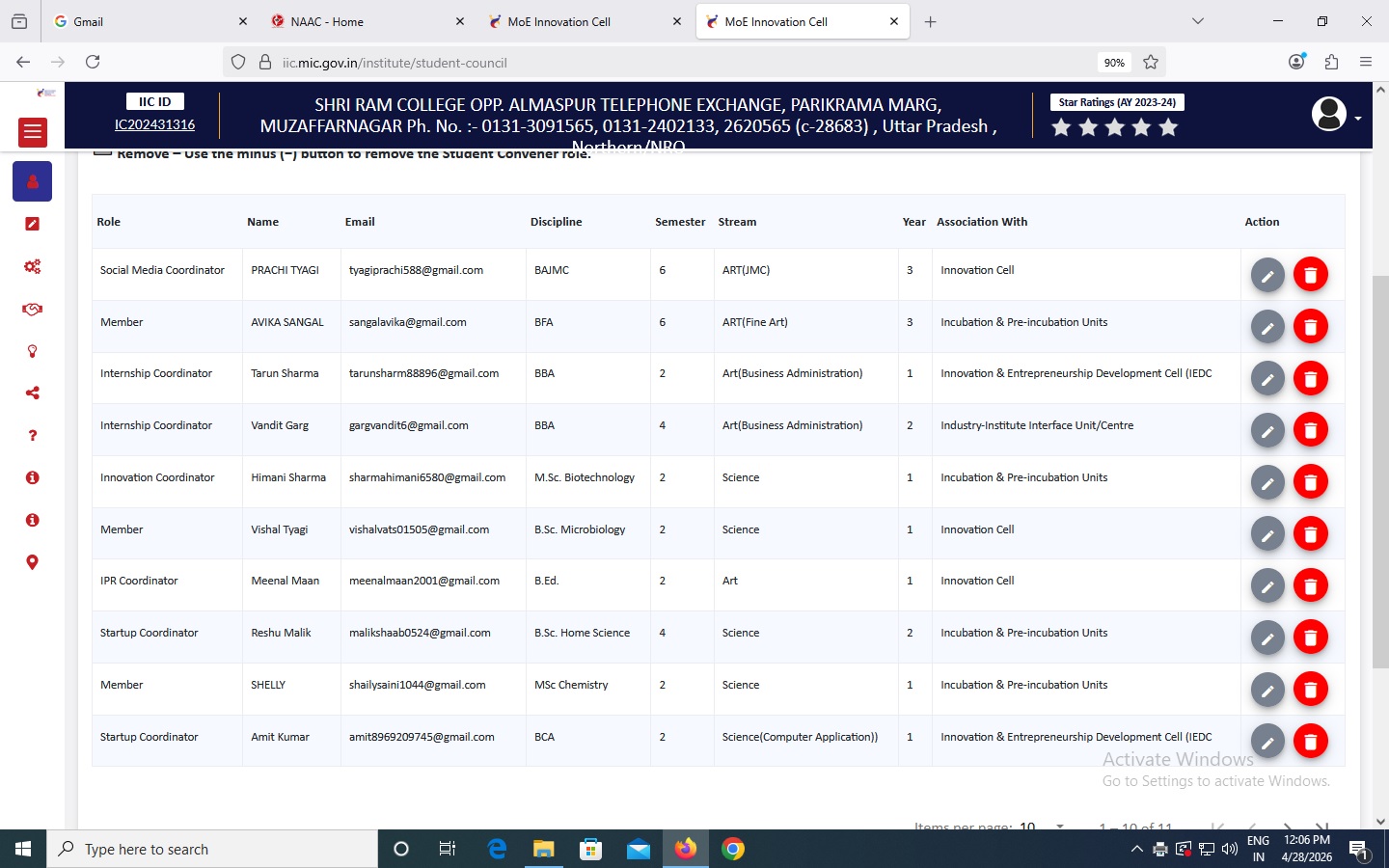Click the Star Ratings (AY 2023-24) badge

[x=1117, y=102]
